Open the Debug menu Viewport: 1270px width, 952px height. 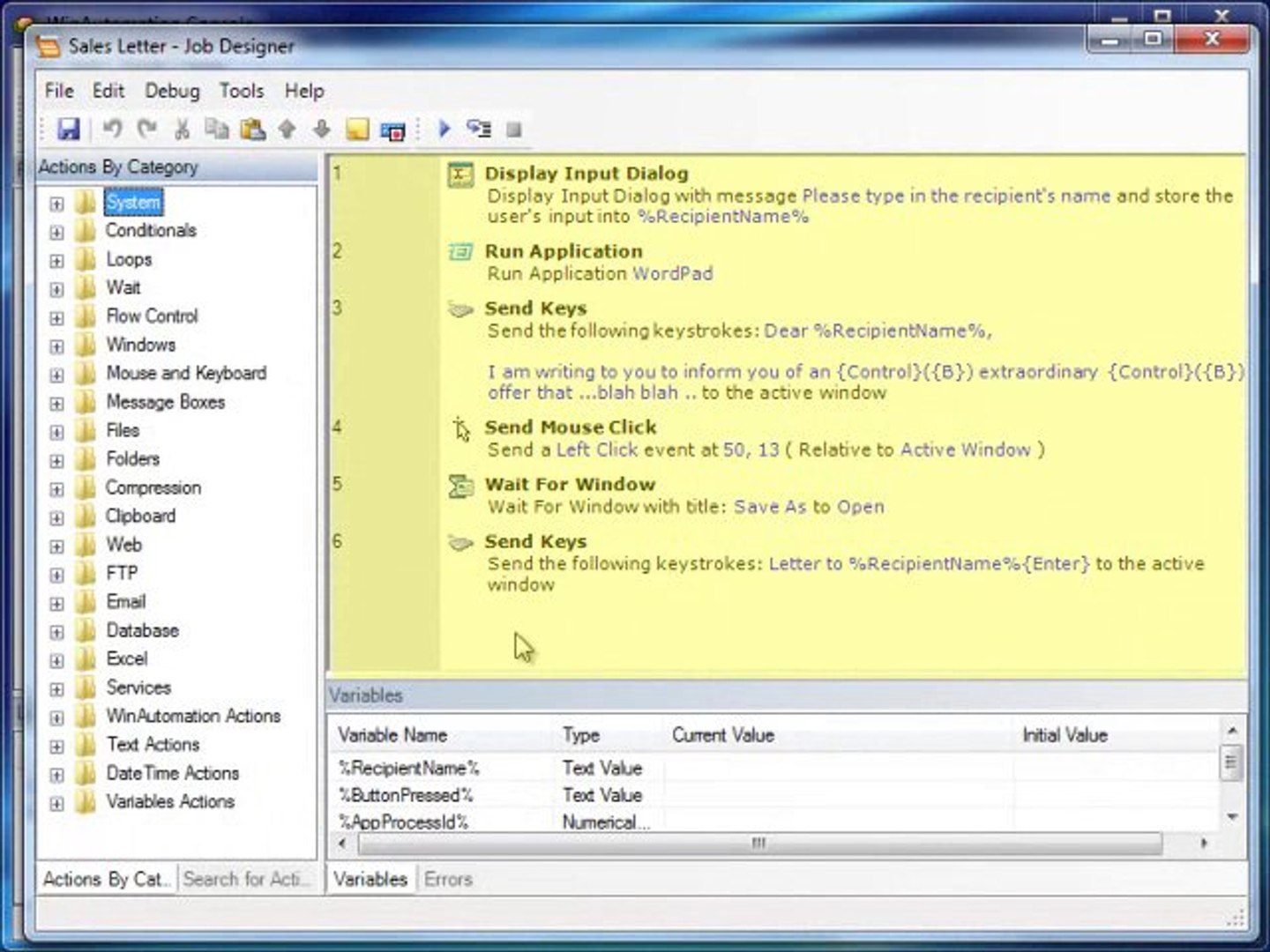pos(172,91)
